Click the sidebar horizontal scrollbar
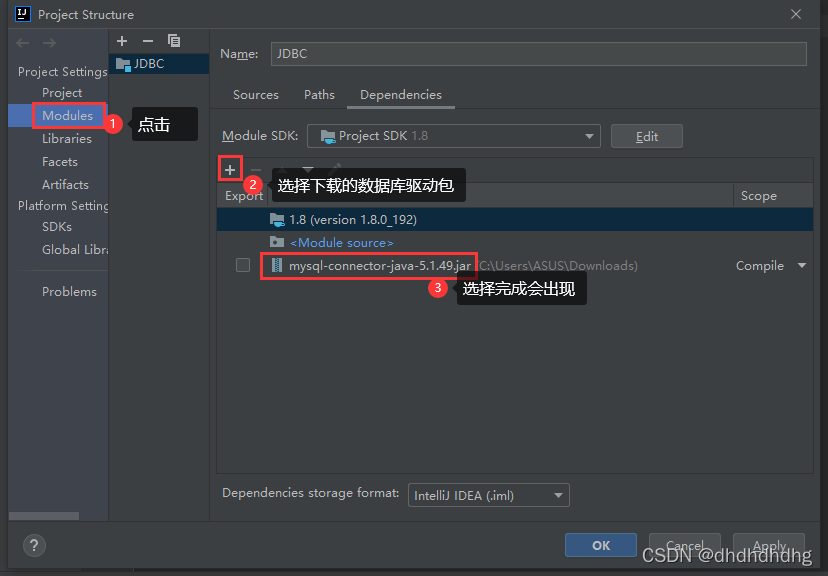Image resolution: width=828 pixels, height=576 pixels. 44,516
